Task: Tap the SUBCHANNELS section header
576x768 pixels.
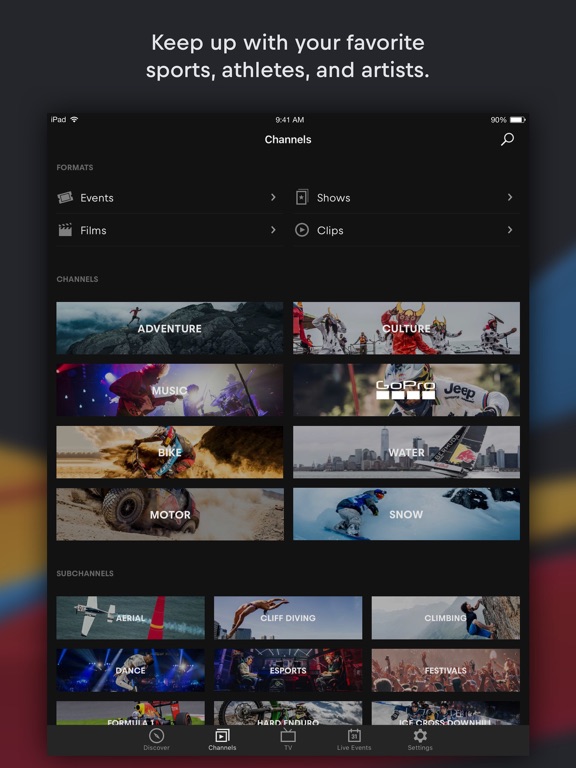Action: [x=85, y=573]
